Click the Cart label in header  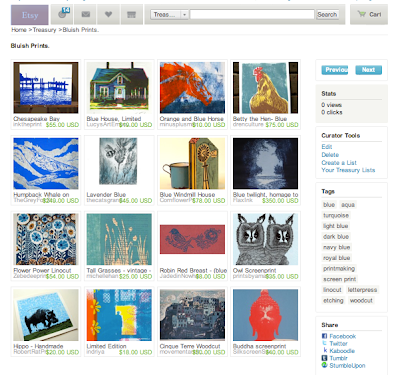tap(375, 14)
